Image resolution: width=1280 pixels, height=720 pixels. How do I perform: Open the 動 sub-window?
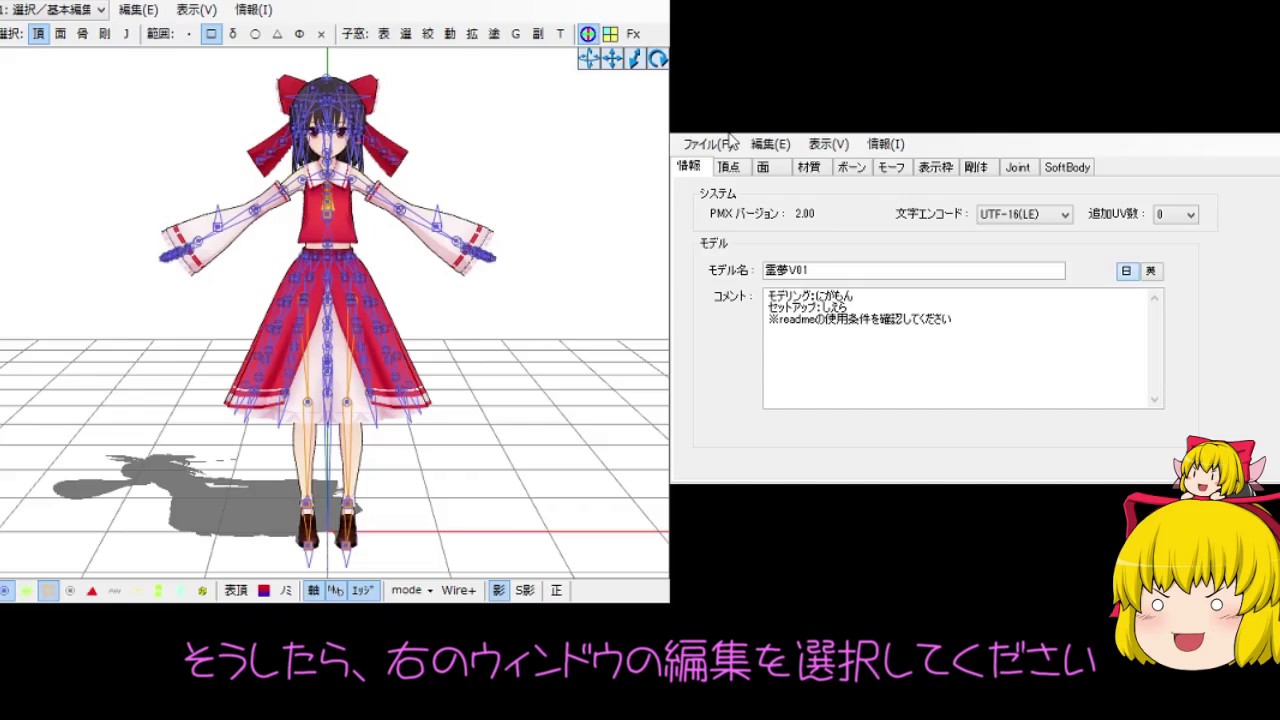(x=450, y=34)
